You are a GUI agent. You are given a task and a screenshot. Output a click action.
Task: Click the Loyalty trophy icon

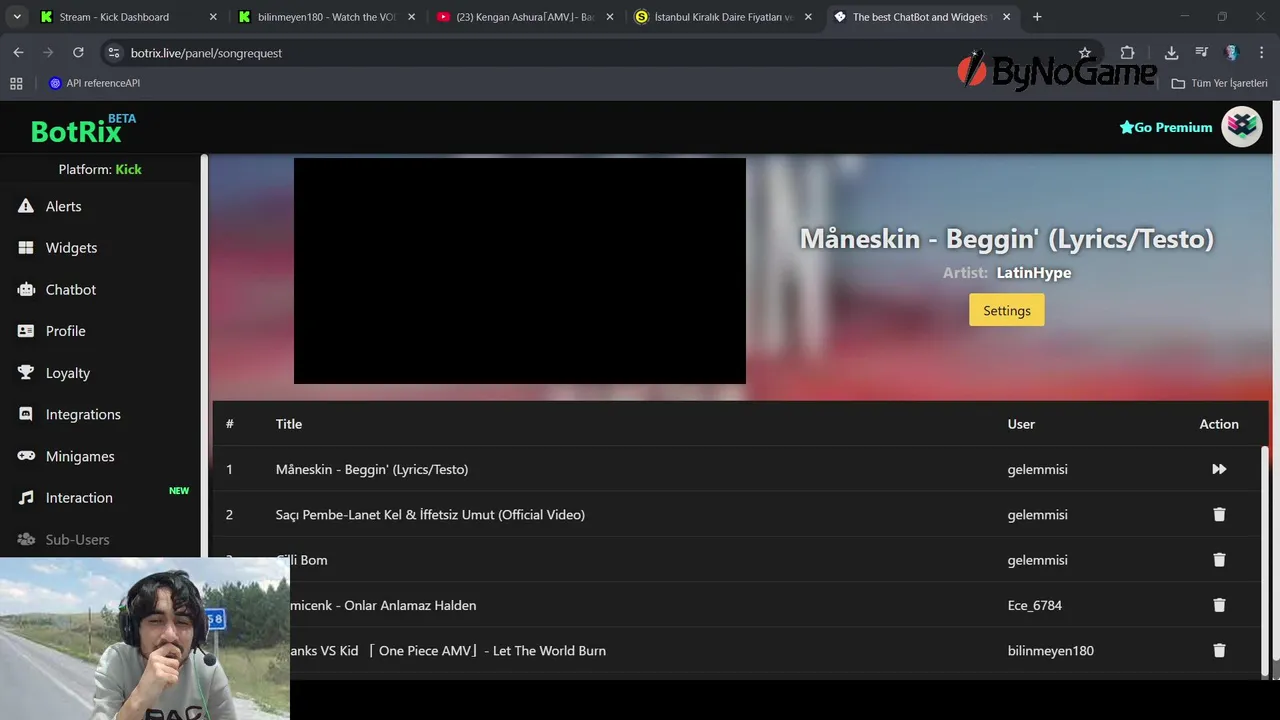(x=26, y=373)
